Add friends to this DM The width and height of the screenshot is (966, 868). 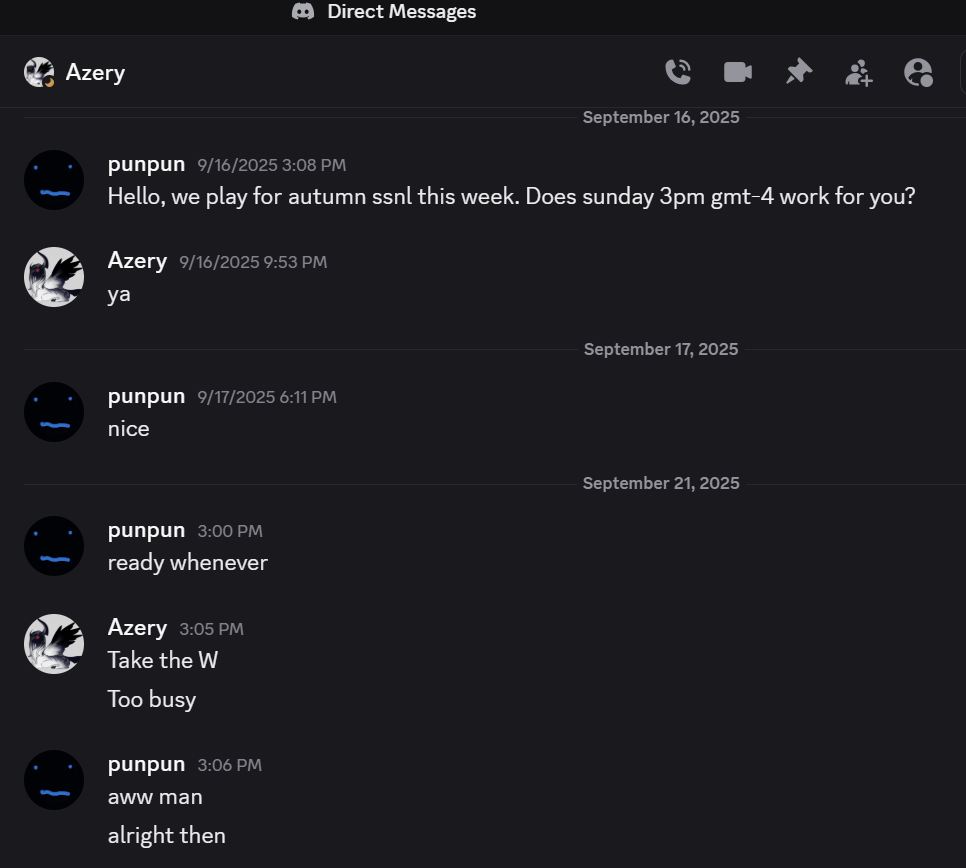(x=858, y=72)
